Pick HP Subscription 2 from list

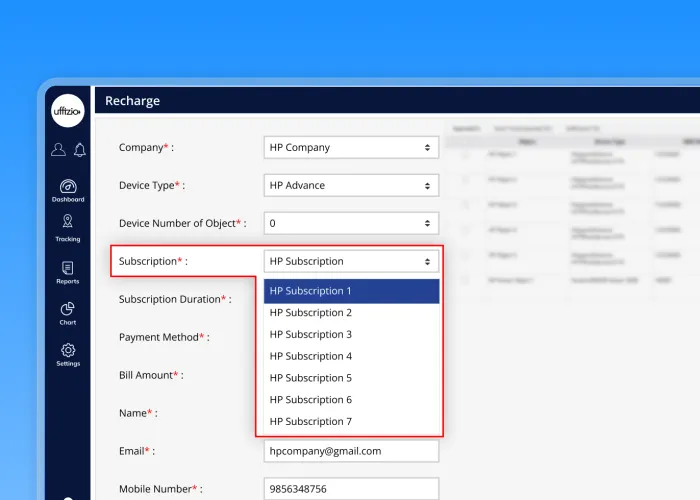[x=351, y=313]
